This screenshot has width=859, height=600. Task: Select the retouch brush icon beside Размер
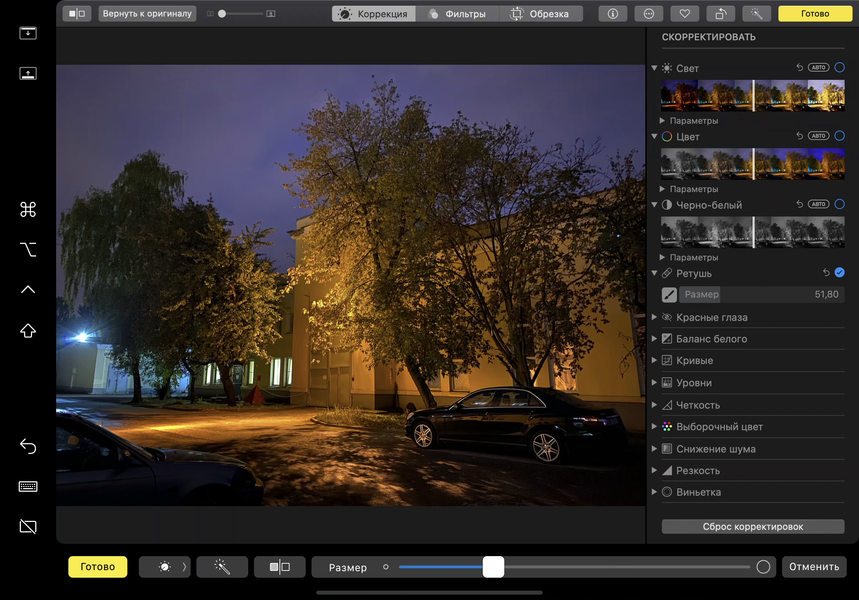tap(669, 295)
